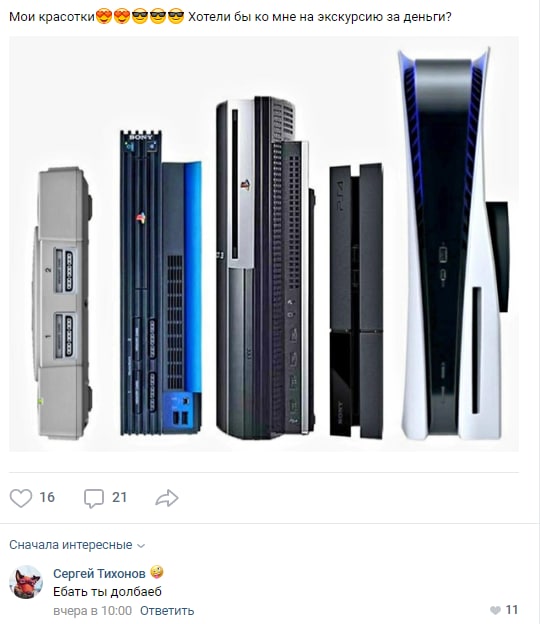The height and width of the screenshot is (624, 540).
Task: Click the first heart-eyes emoji in caption
Action: point(104,17)
